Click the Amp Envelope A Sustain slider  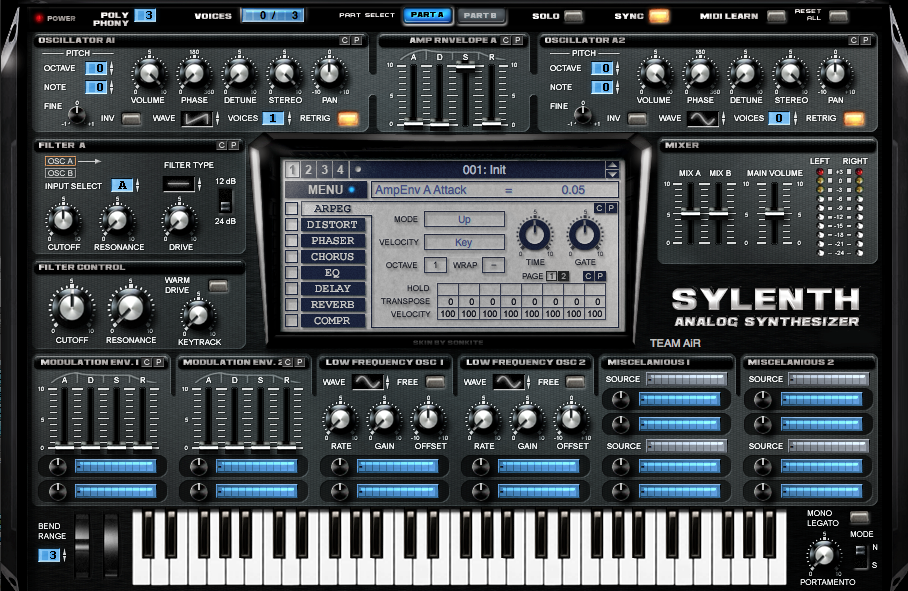click(465, 68)
